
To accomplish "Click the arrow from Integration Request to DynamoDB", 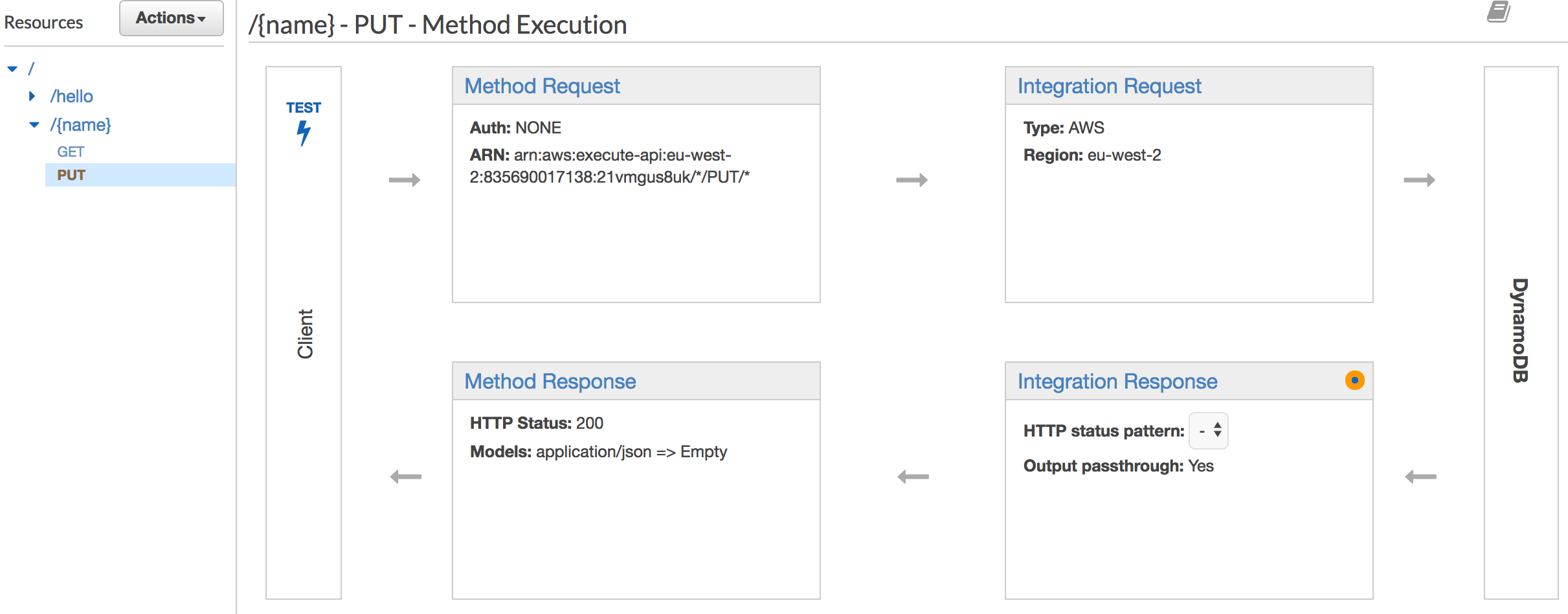I will pos(1419,180).
